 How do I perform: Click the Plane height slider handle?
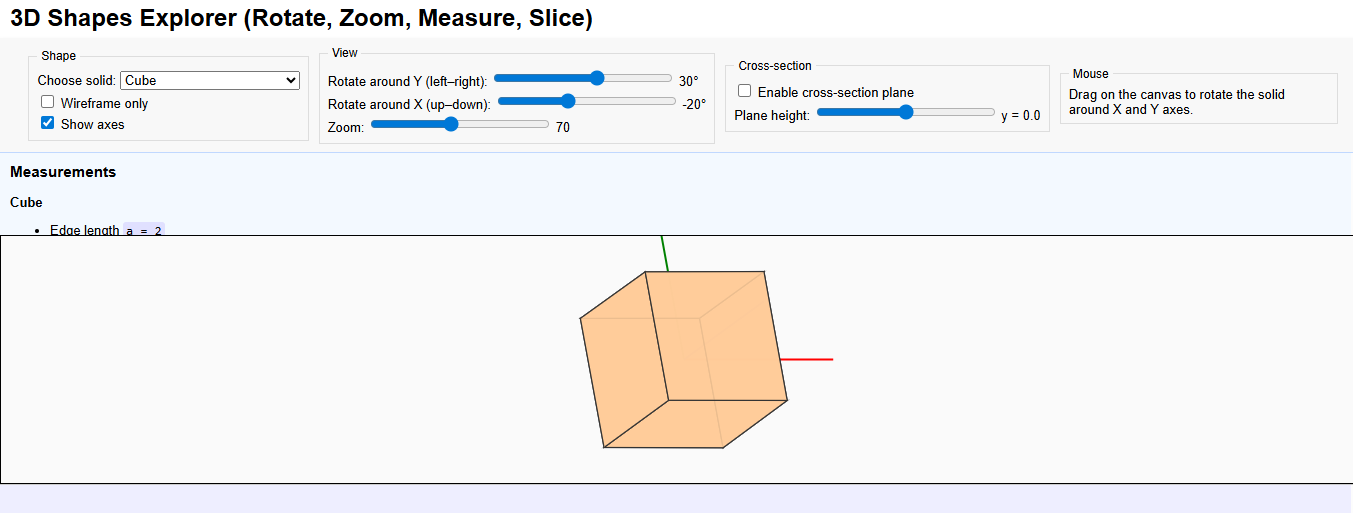coord(906,113)
